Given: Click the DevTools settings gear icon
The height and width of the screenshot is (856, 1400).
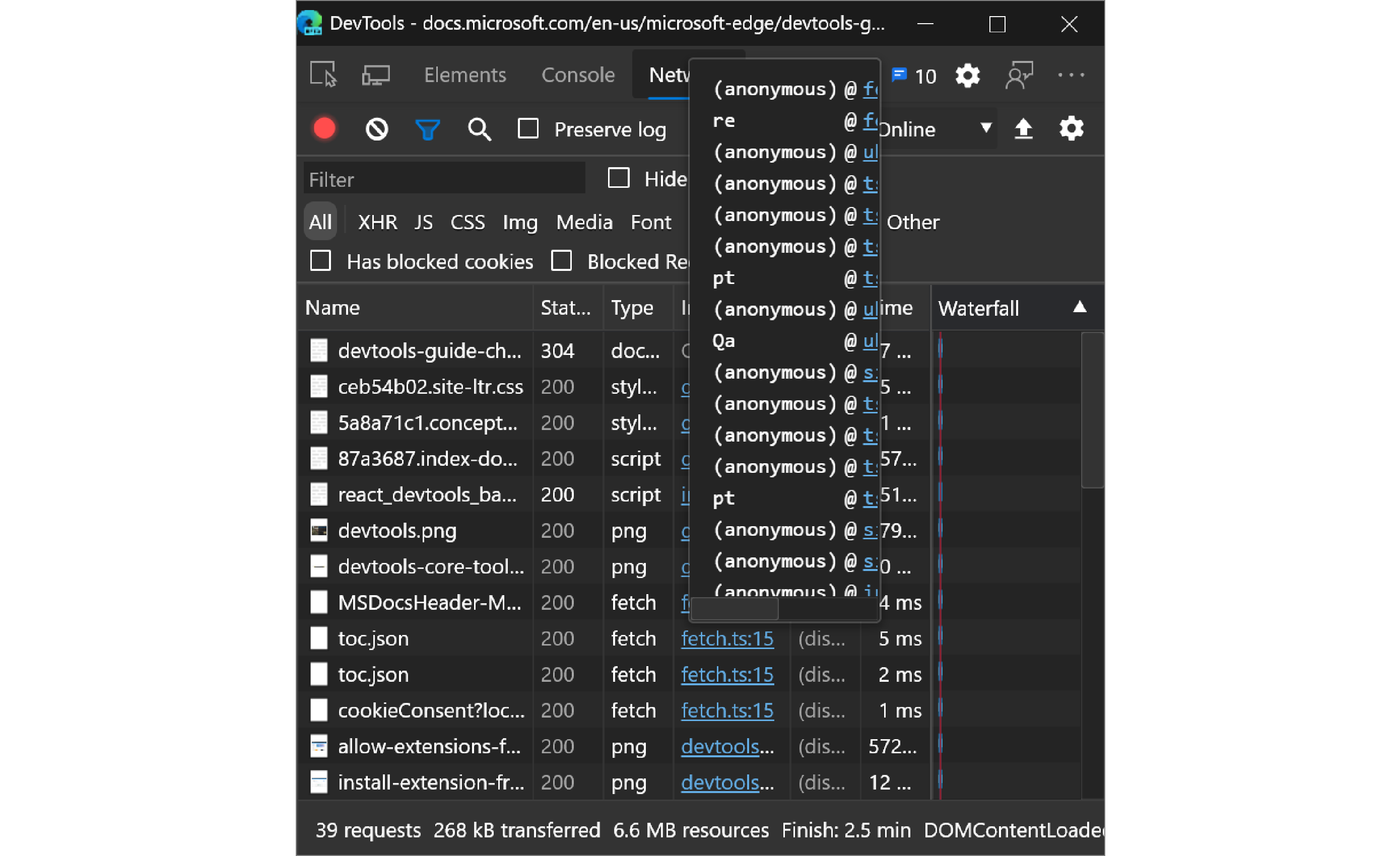Looking at the screenshot, I should pyautogui.click(x=966, y=74).
